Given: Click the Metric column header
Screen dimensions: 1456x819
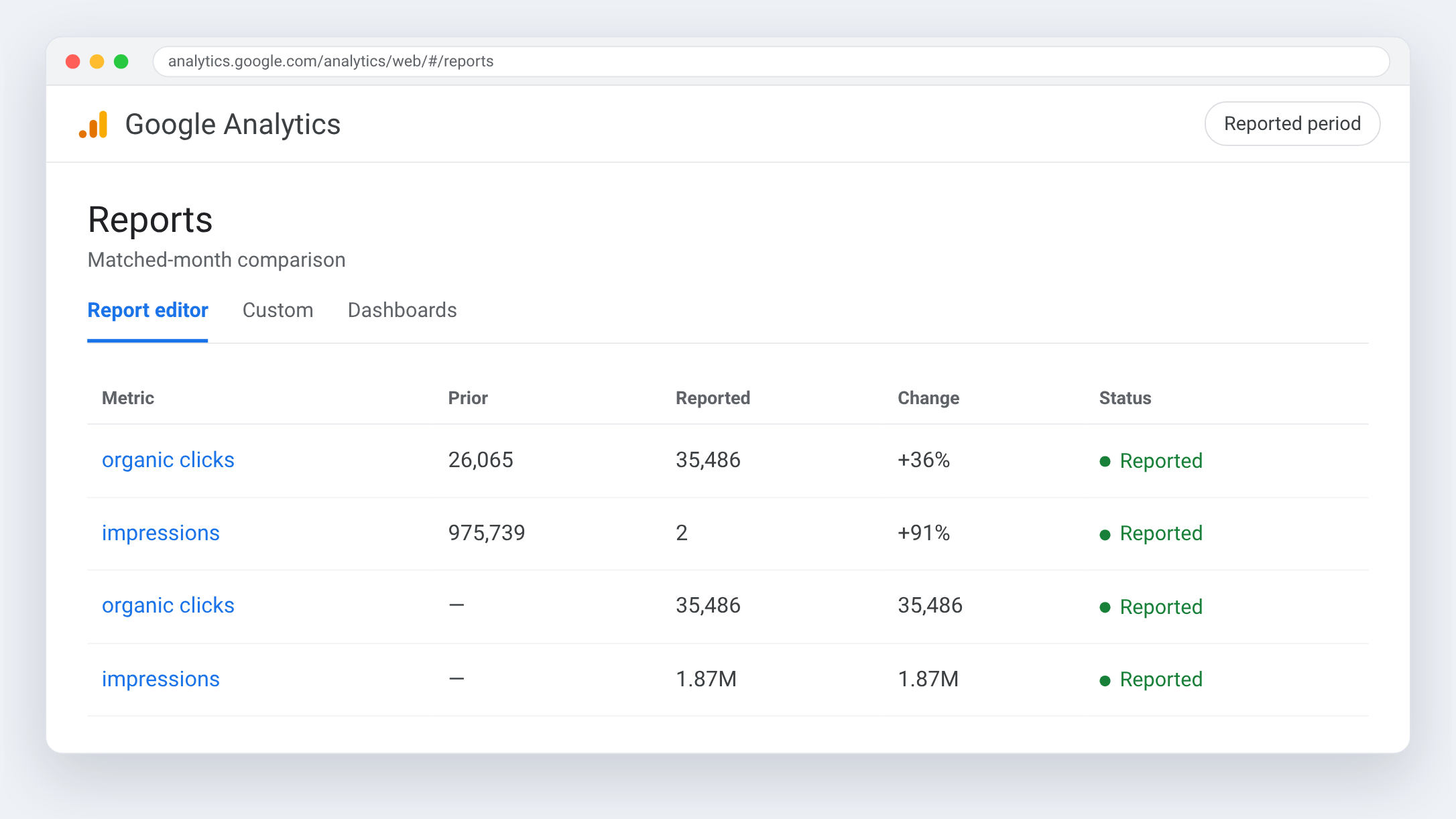Looking at the screenshot, I should 128,398.
